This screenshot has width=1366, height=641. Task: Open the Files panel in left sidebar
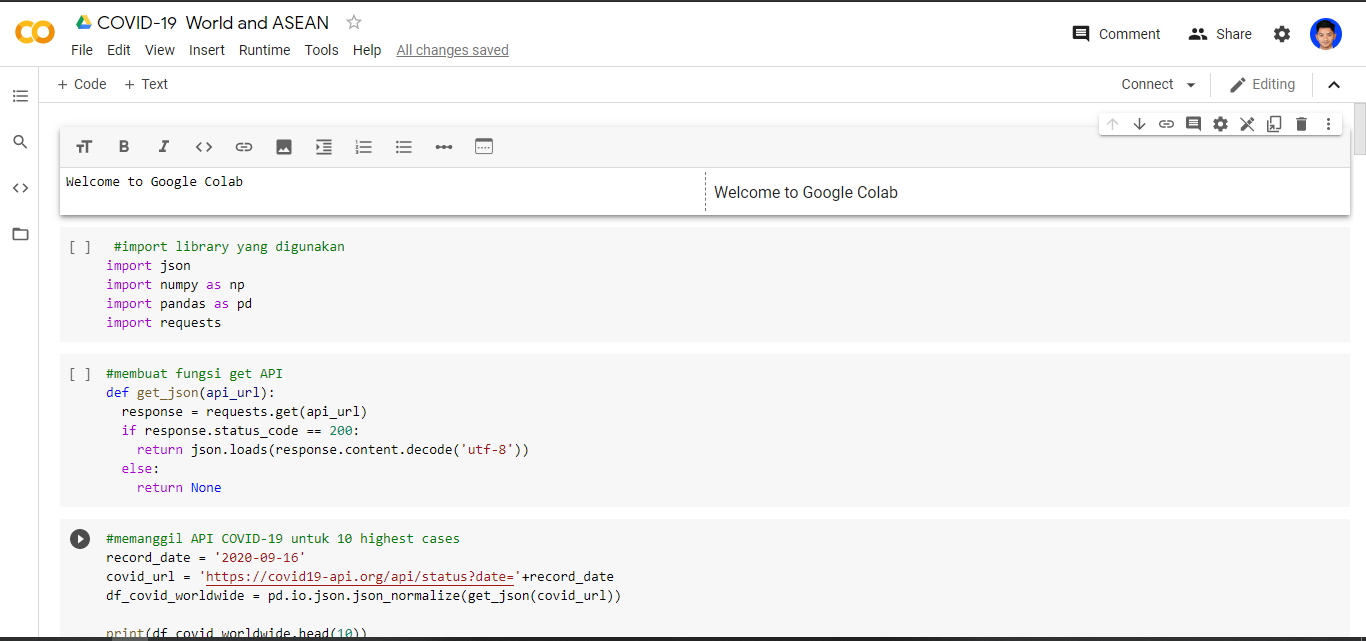tap(20, 234)
